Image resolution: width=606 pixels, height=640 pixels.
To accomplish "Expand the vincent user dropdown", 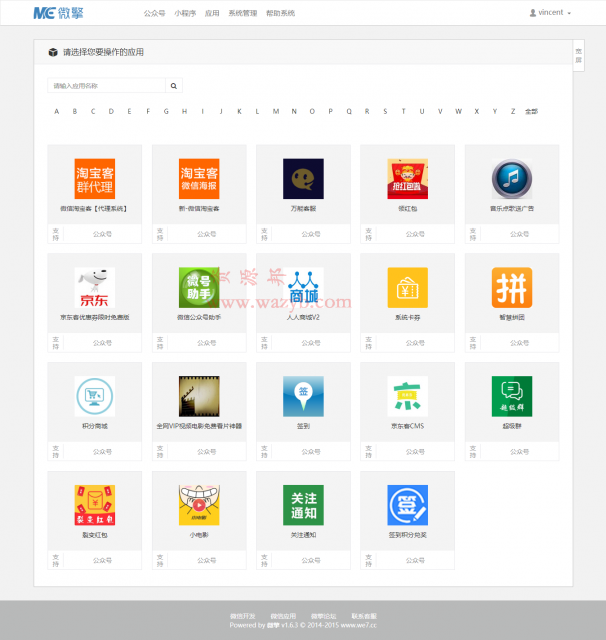I will click(x=550, y=13).
